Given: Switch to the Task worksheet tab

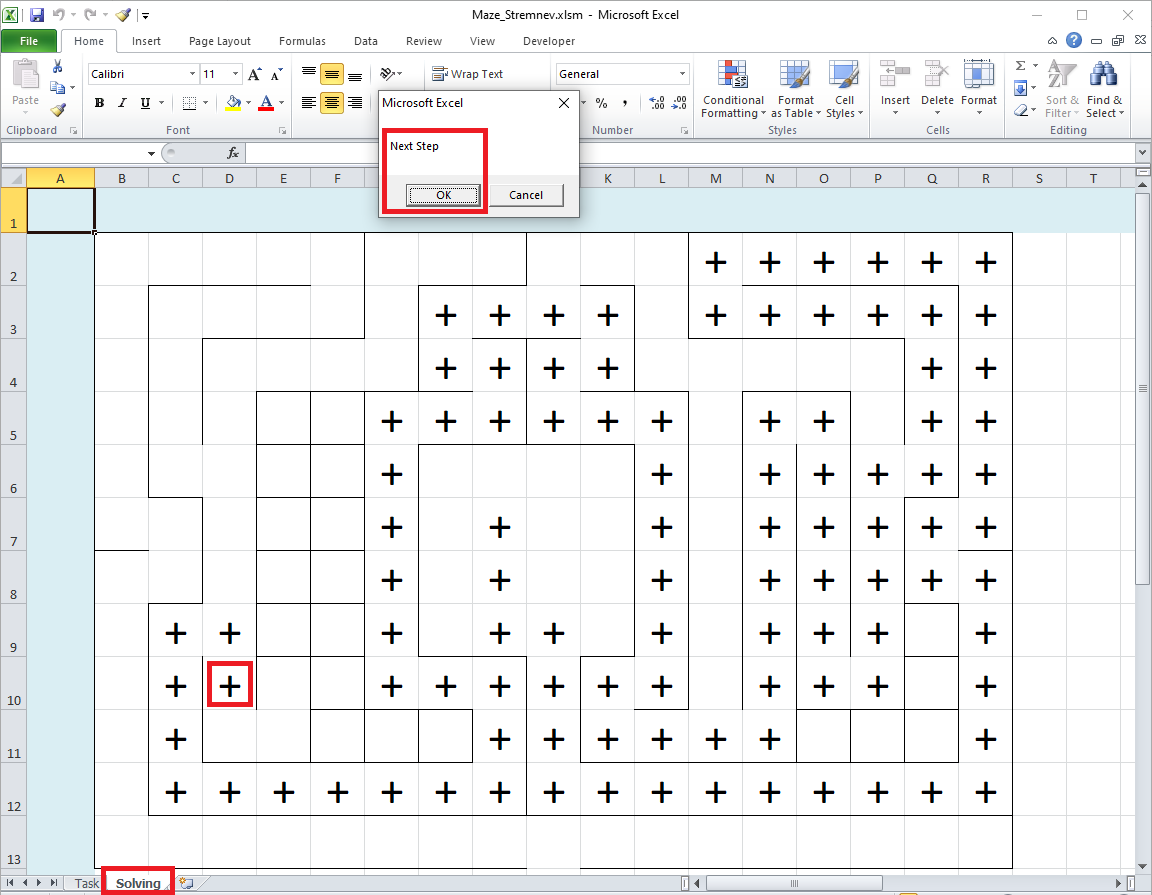Looking at the screenshot, I should click(86, 883).
